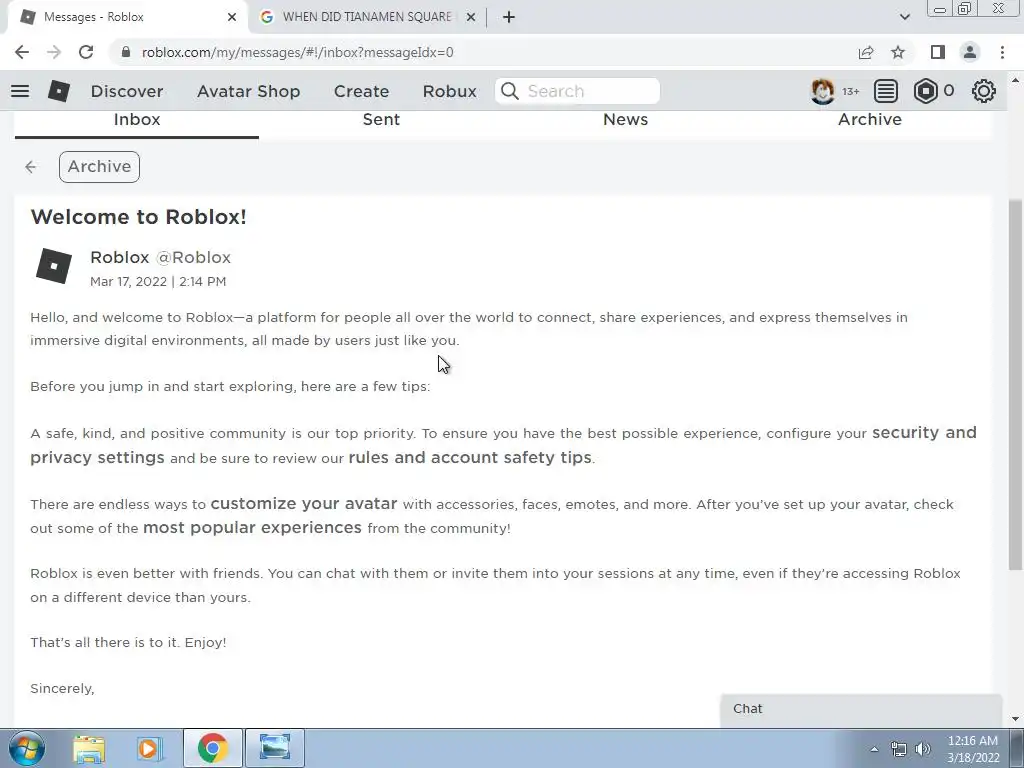Click the browser back button

click(22, 52)
